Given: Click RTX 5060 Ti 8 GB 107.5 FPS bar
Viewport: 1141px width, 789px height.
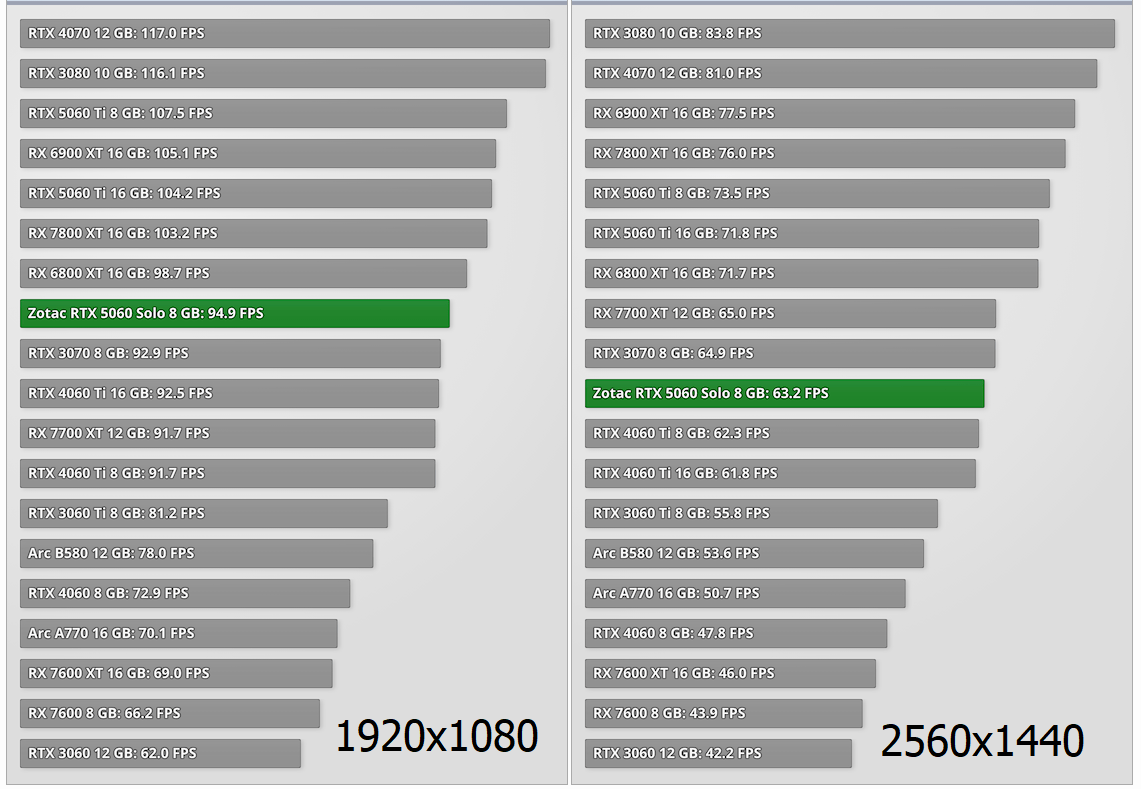Looking at the screenshot, I should point(263,114).
